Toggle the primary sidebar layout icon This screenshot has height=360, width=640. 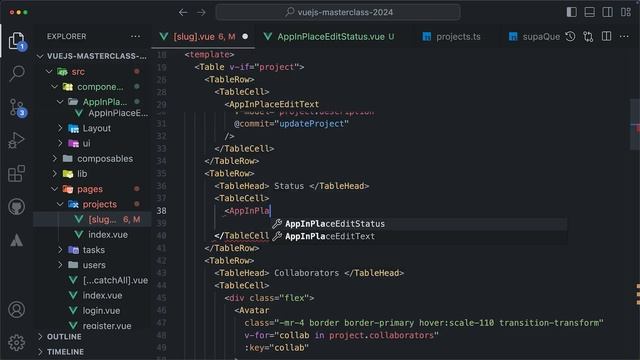(x=571, y=12)
